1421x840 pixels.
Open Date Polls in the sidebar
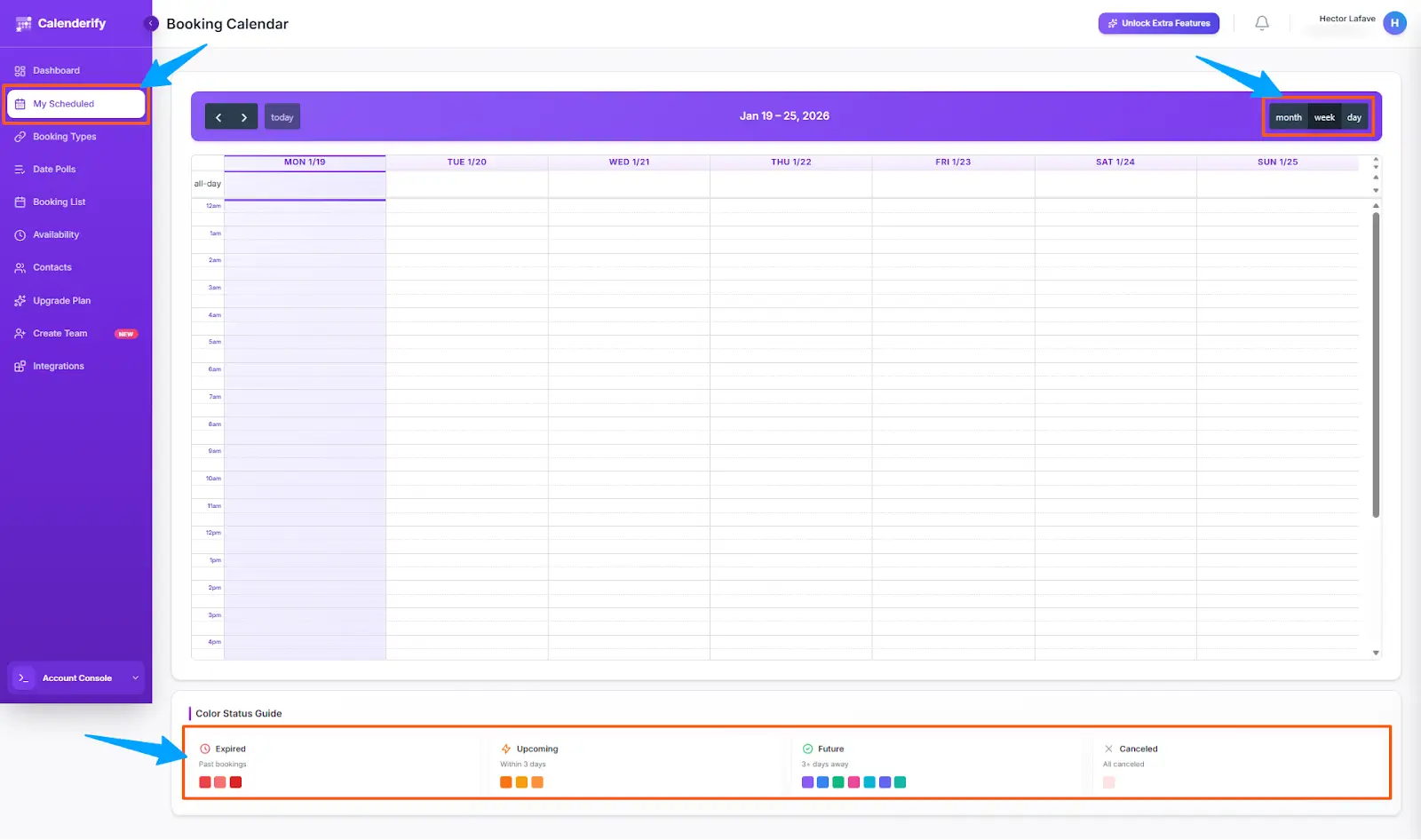tap(53, 169)
